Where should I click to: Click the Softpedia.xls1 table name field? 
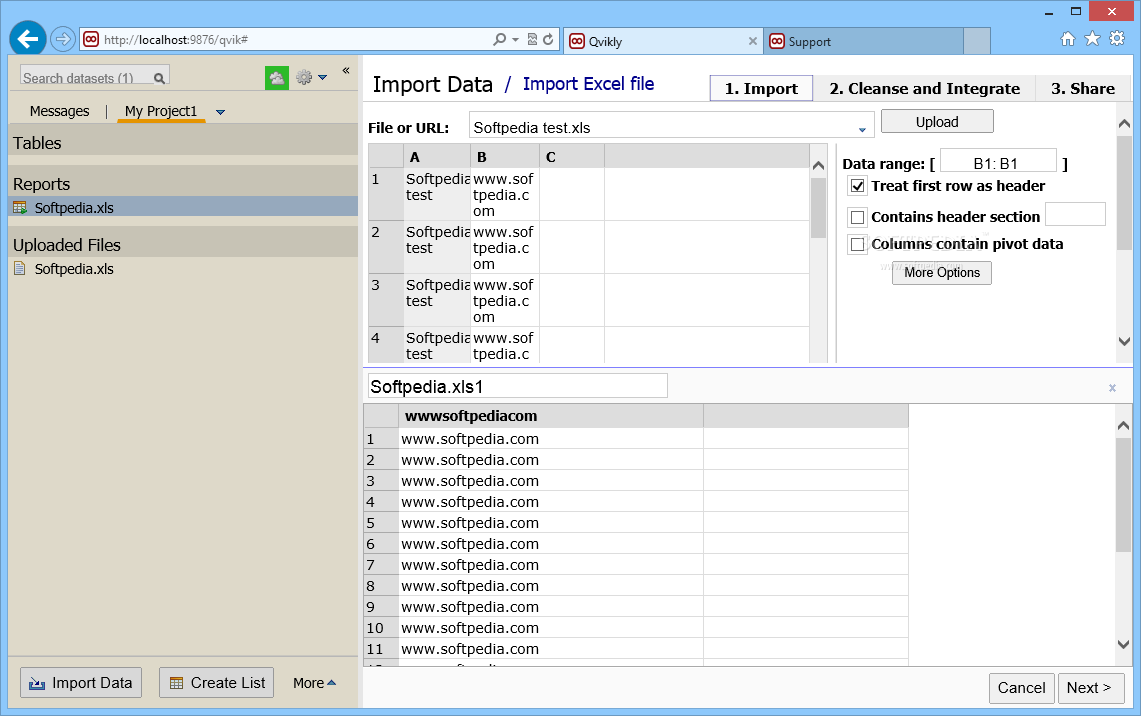coord(517,386)
